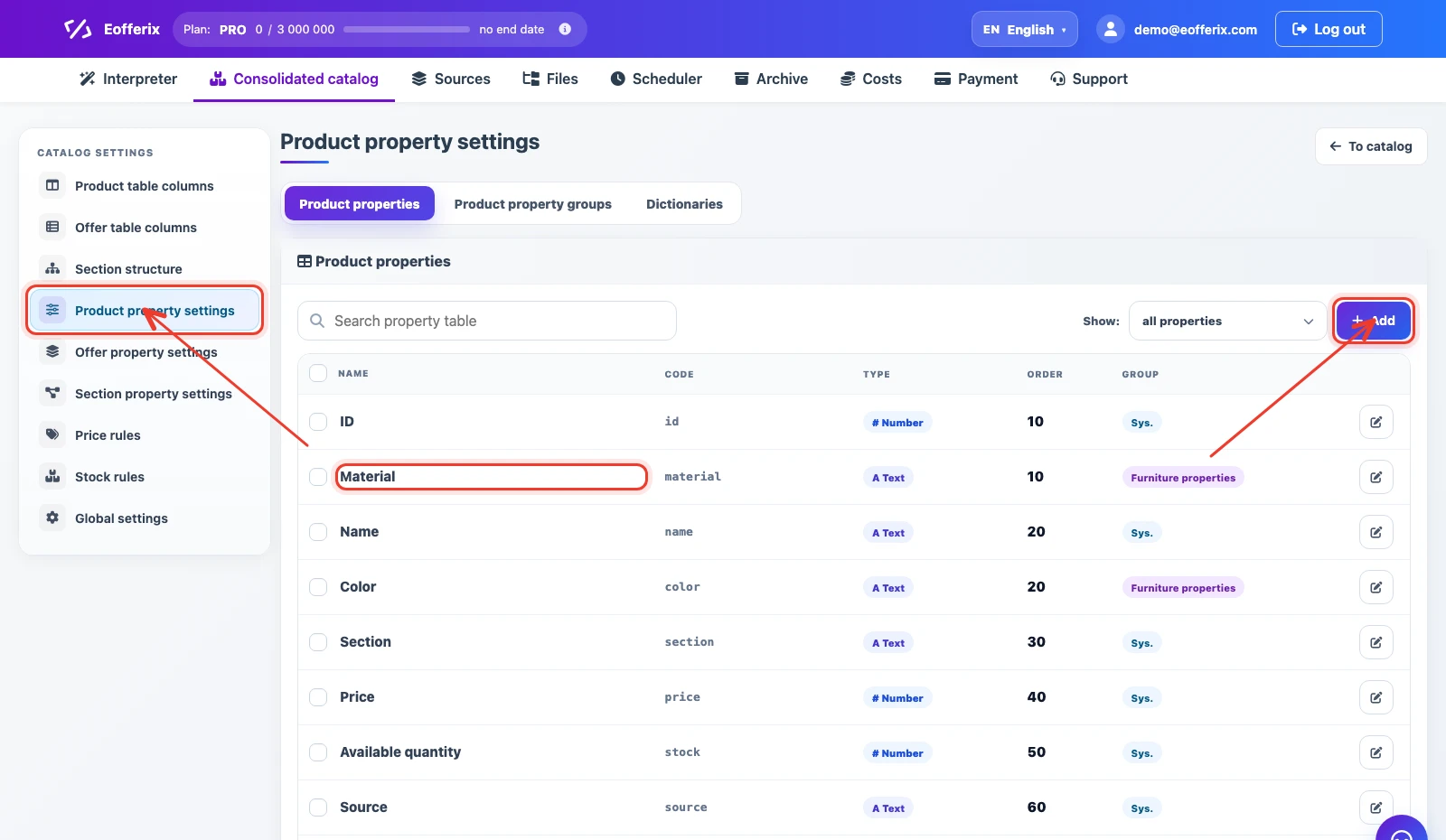Click Offer table columns sidebar icon
Screen dimensions: 1446x840
pyautogui.click(x=52, y=227)
